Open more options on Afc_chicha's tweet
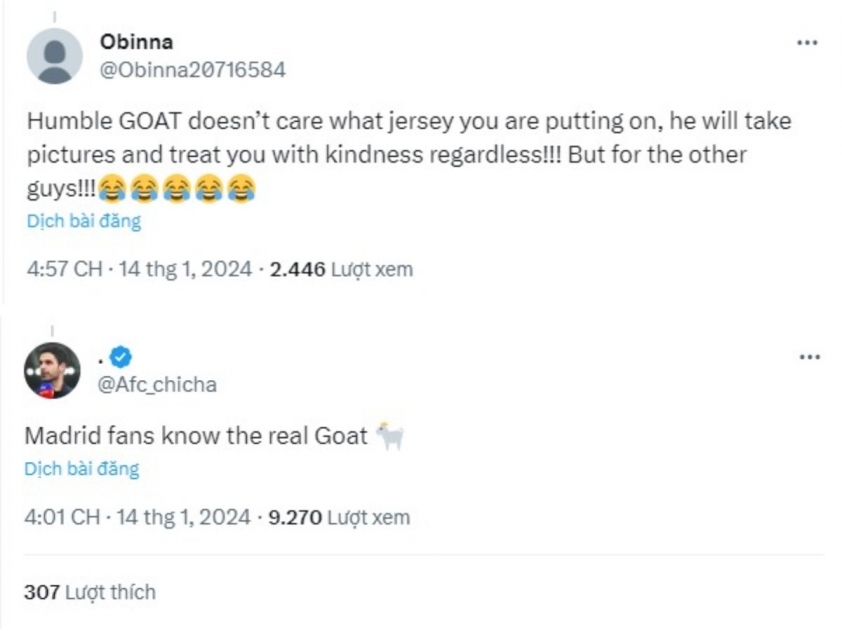Screen dimensions: 842x631 pyautogui.click(x=809, y=357)
